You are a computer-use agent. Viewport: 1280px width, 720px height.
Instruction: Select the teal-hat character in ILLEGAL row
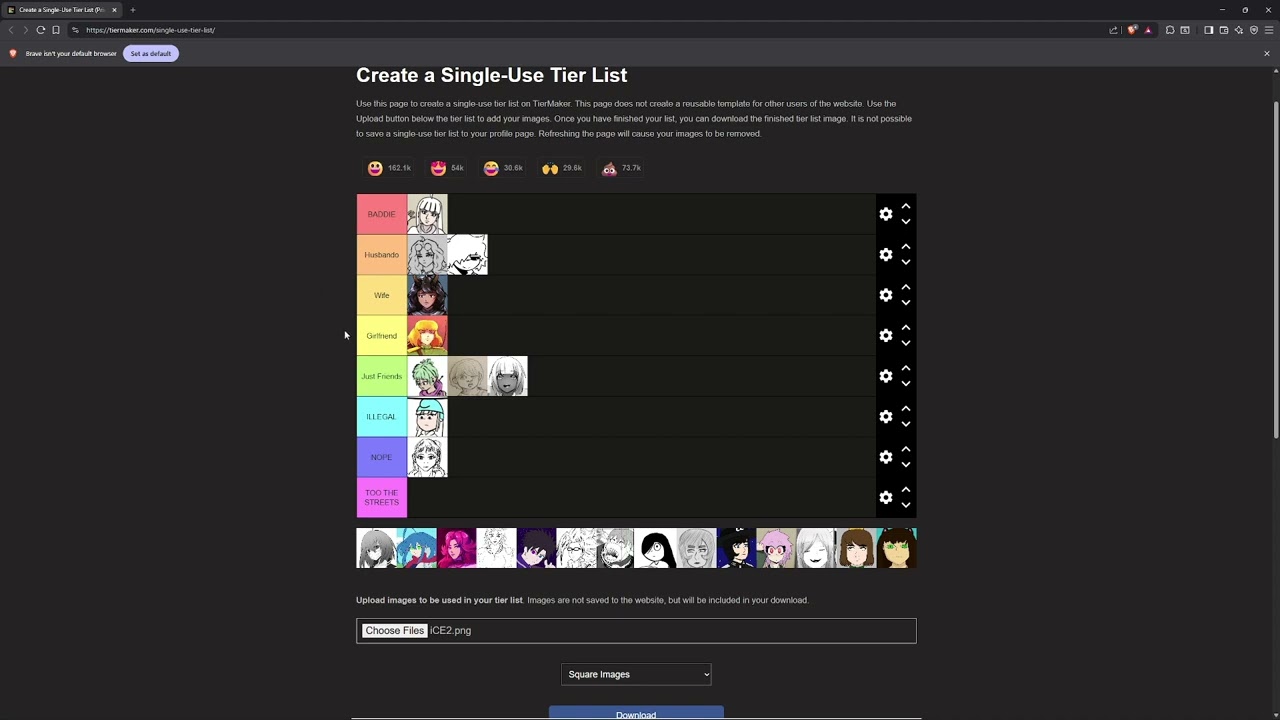[x=427, y=417]
